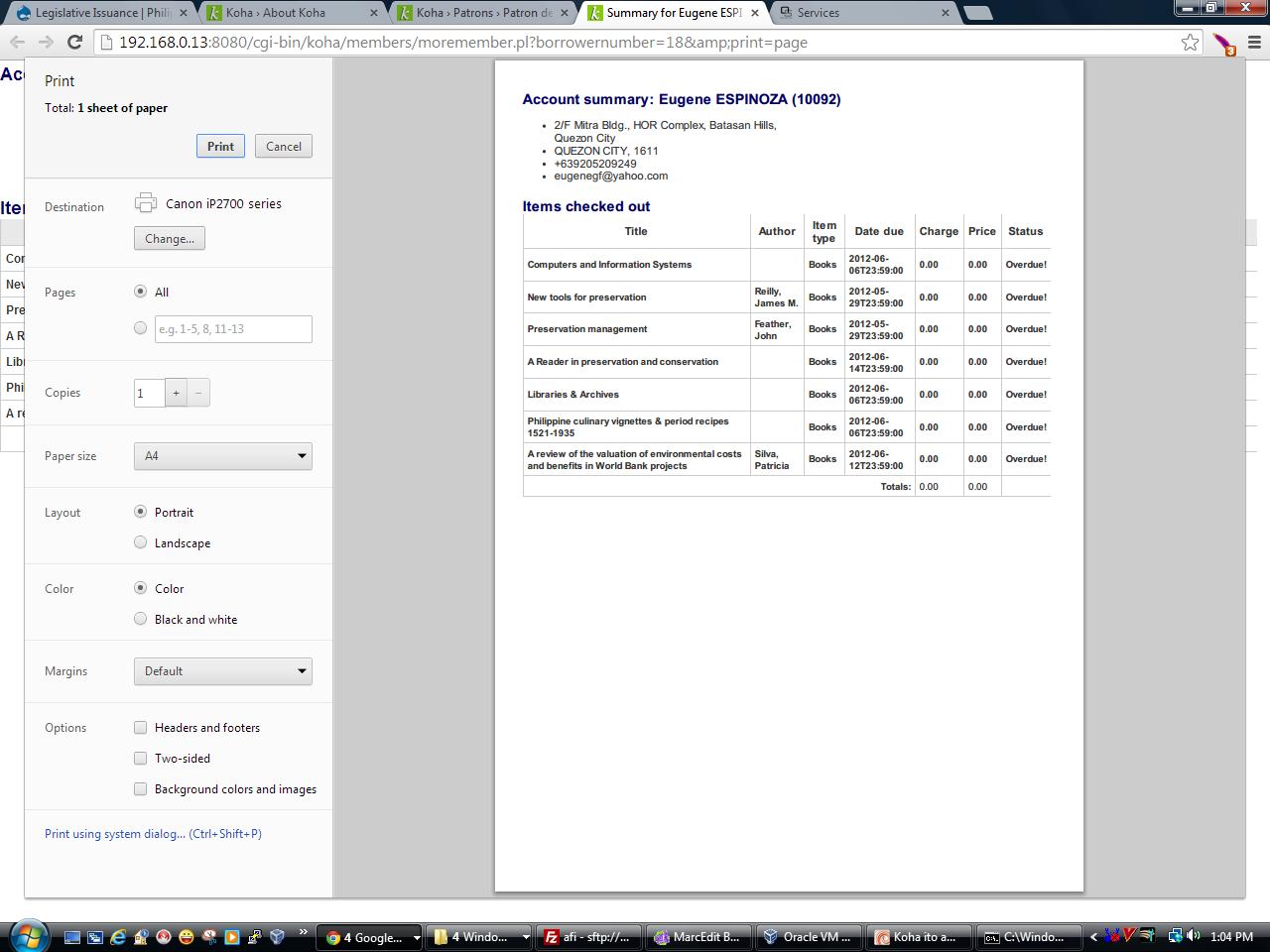Click the Print button
The width and height of the screenshot is (1270, 952).
click(x=220, y=146)
